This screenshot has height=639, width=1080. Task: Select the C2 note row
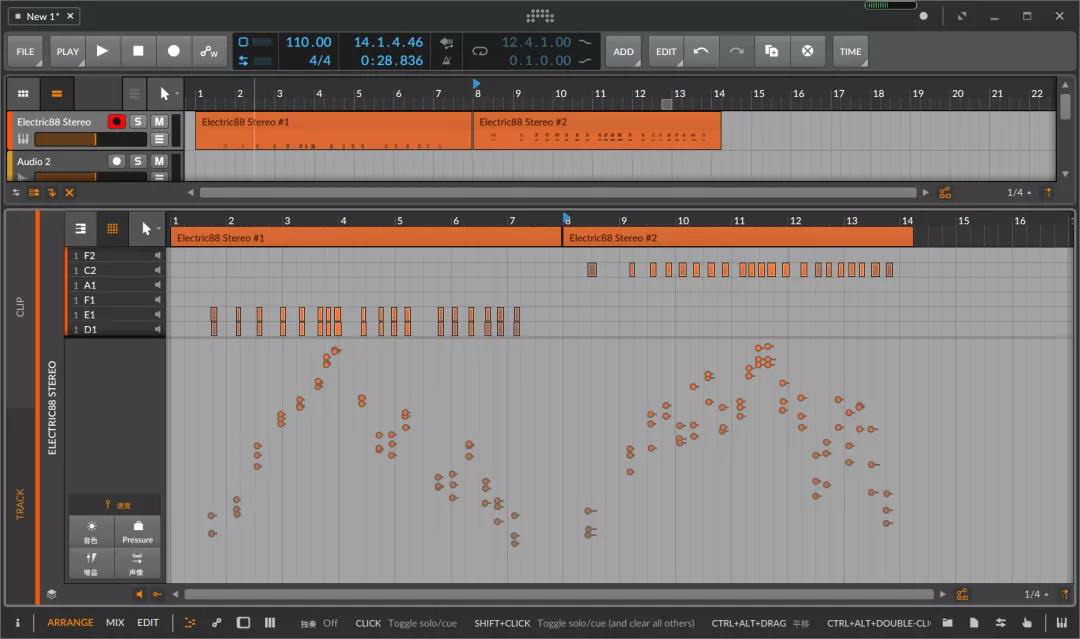pyautogui.click(x=114, y=271)
